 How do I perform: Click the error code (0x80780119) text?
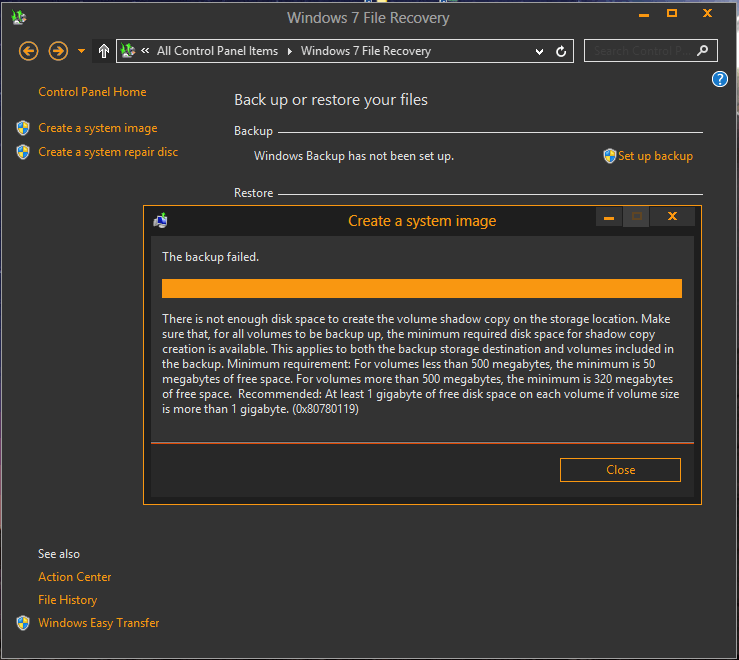[325, 409]
